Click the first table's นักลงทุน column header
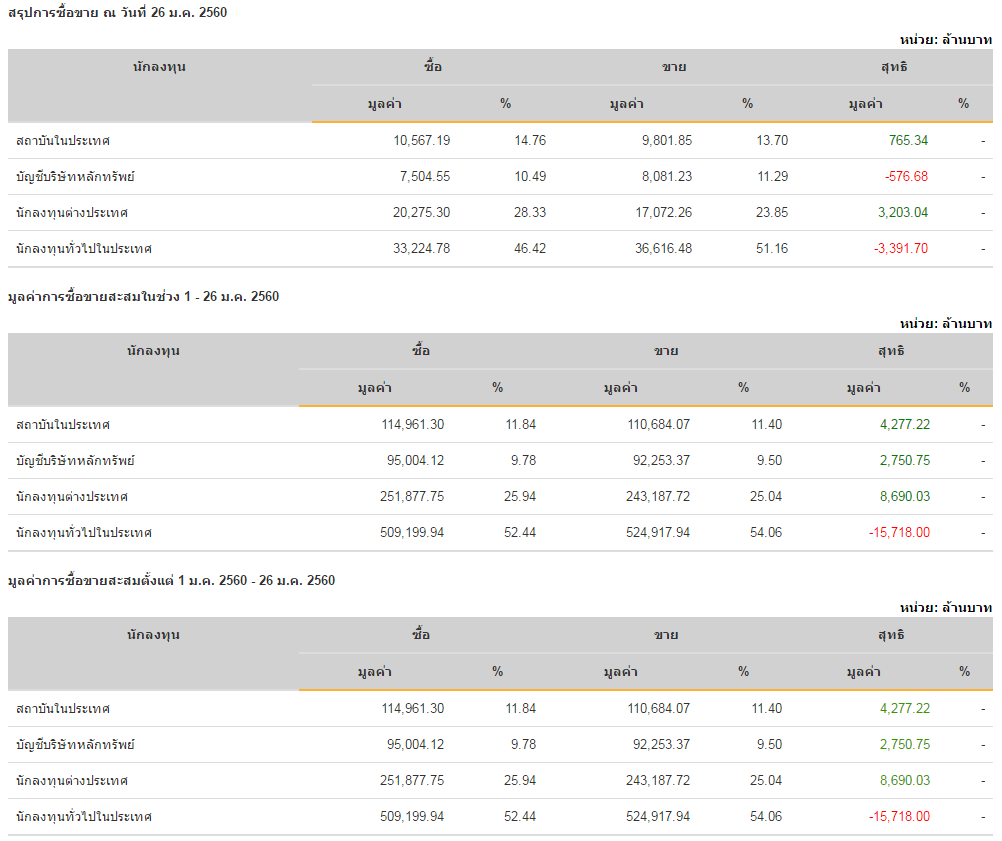Screen dimensions: 1002x841 coord(159,67)
